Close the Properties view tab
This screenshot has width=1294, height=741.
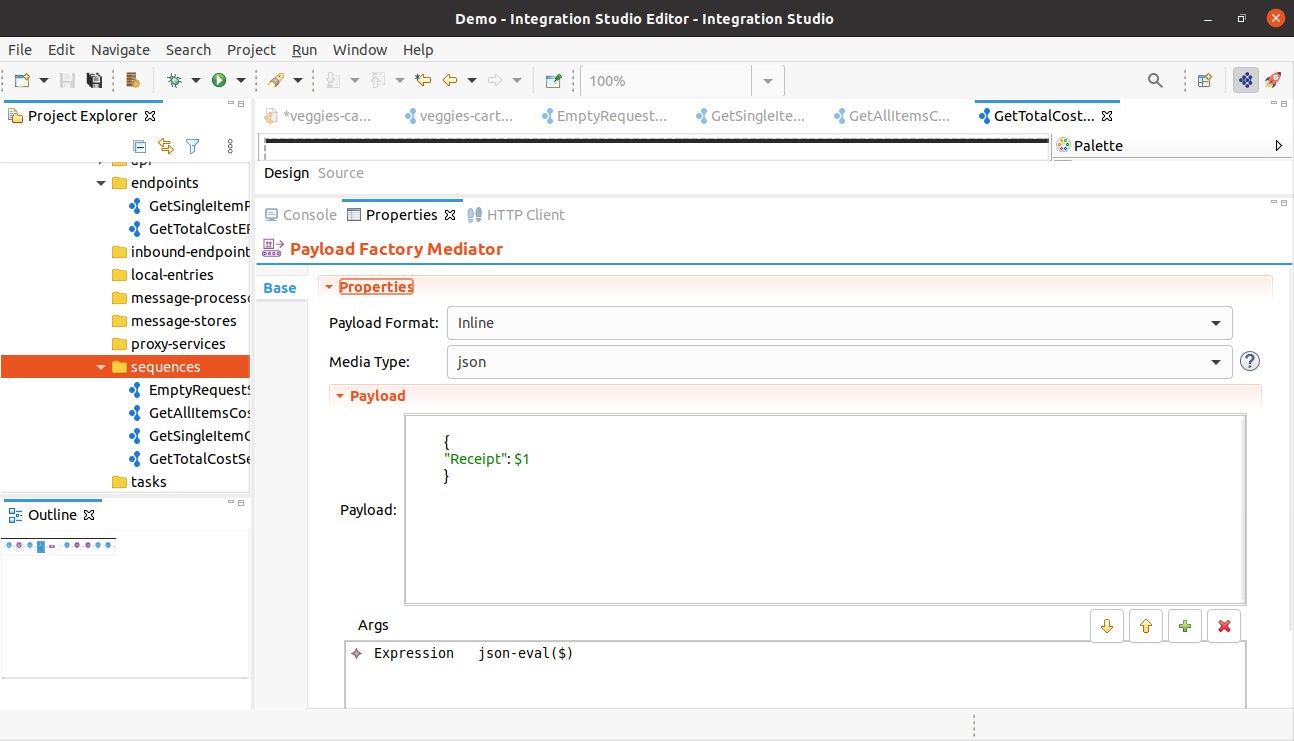(x=450, y=215)
